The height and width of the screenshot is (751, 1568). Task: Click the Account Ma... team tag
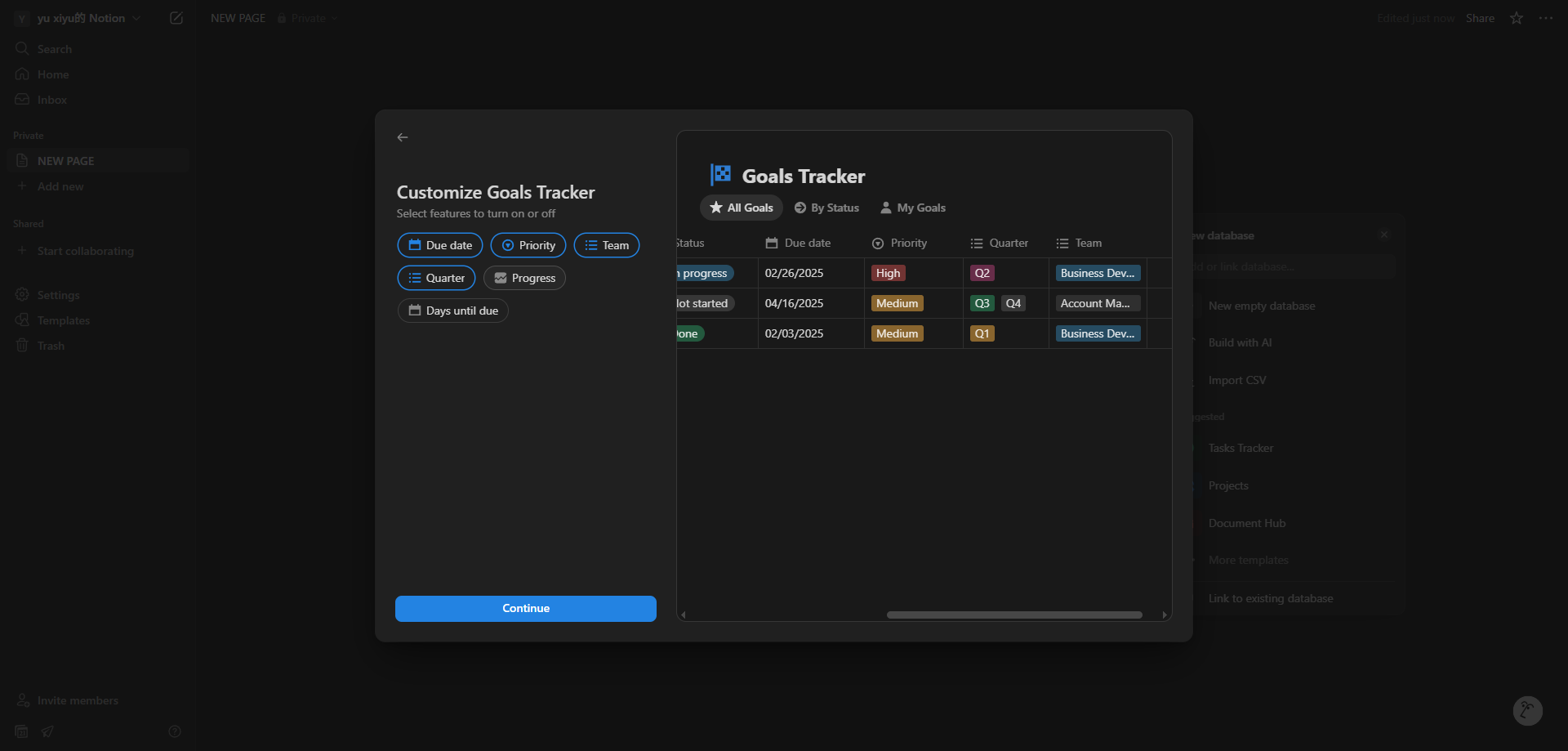1098,303
